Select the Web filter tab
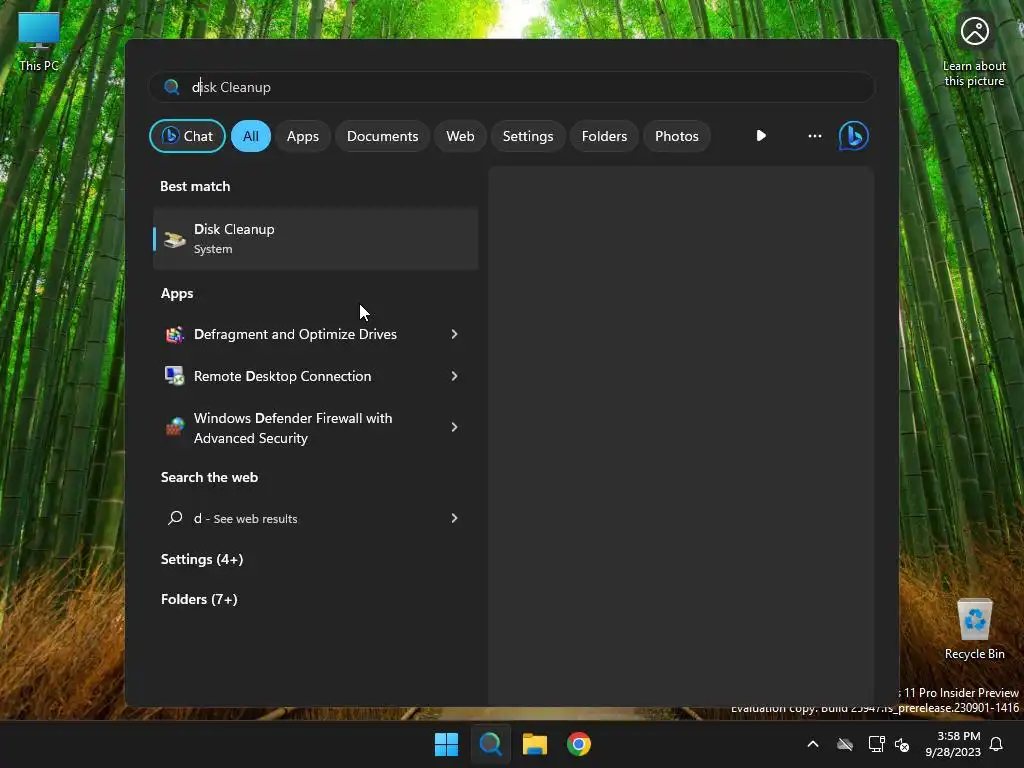The image size is (1024, 768). pos(460,136)
